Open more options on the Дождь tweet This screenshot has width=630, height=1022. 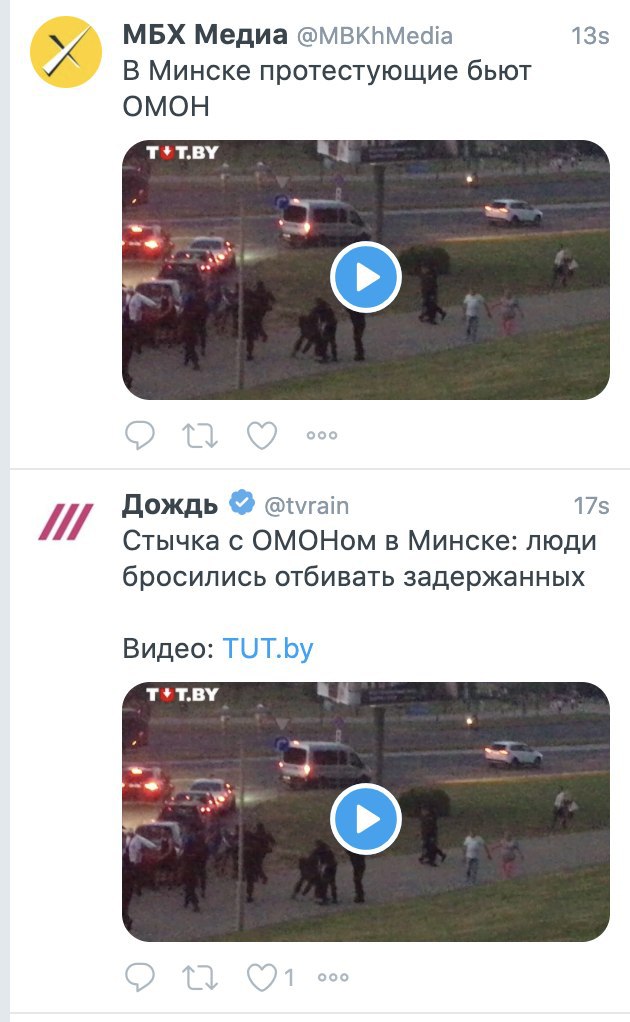pos(333,977)
